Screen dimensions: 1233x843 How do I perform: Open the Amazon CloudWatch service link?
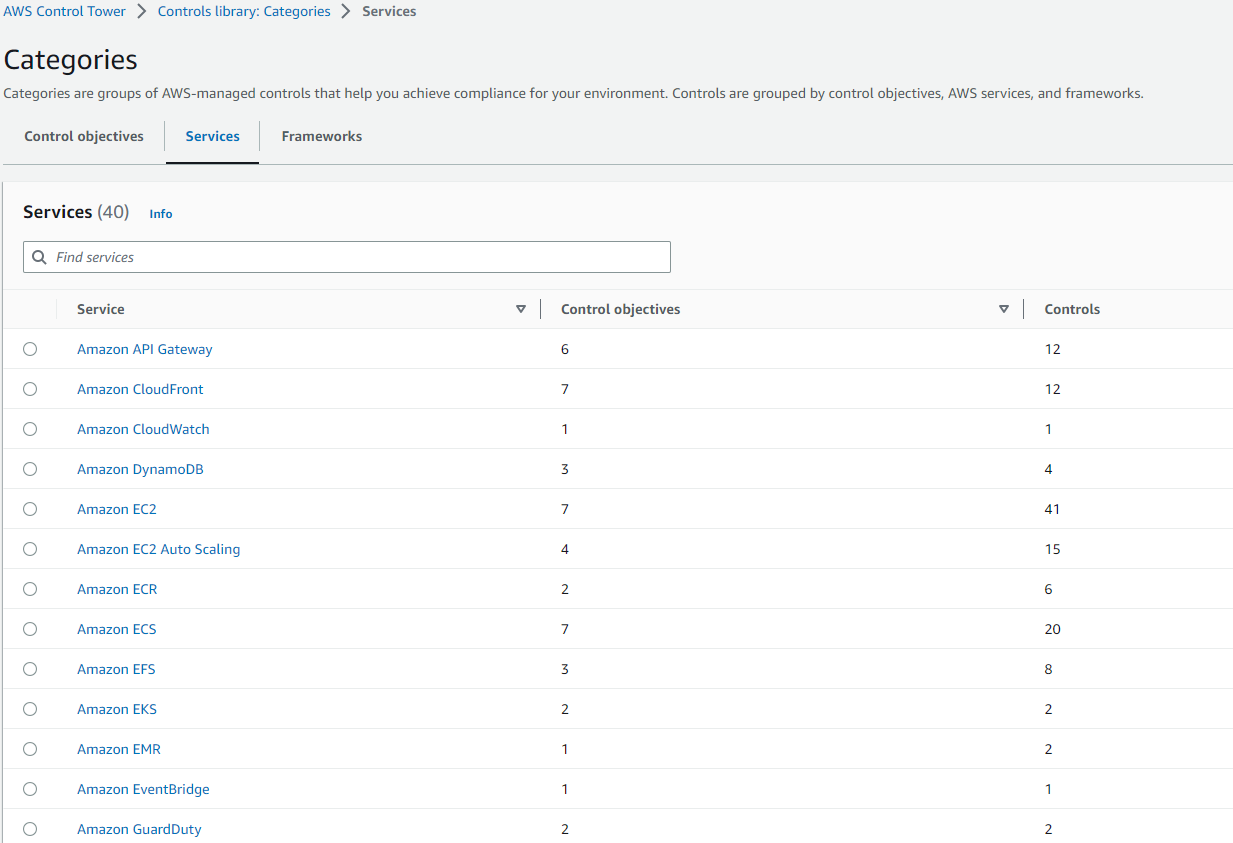(143, 429)
